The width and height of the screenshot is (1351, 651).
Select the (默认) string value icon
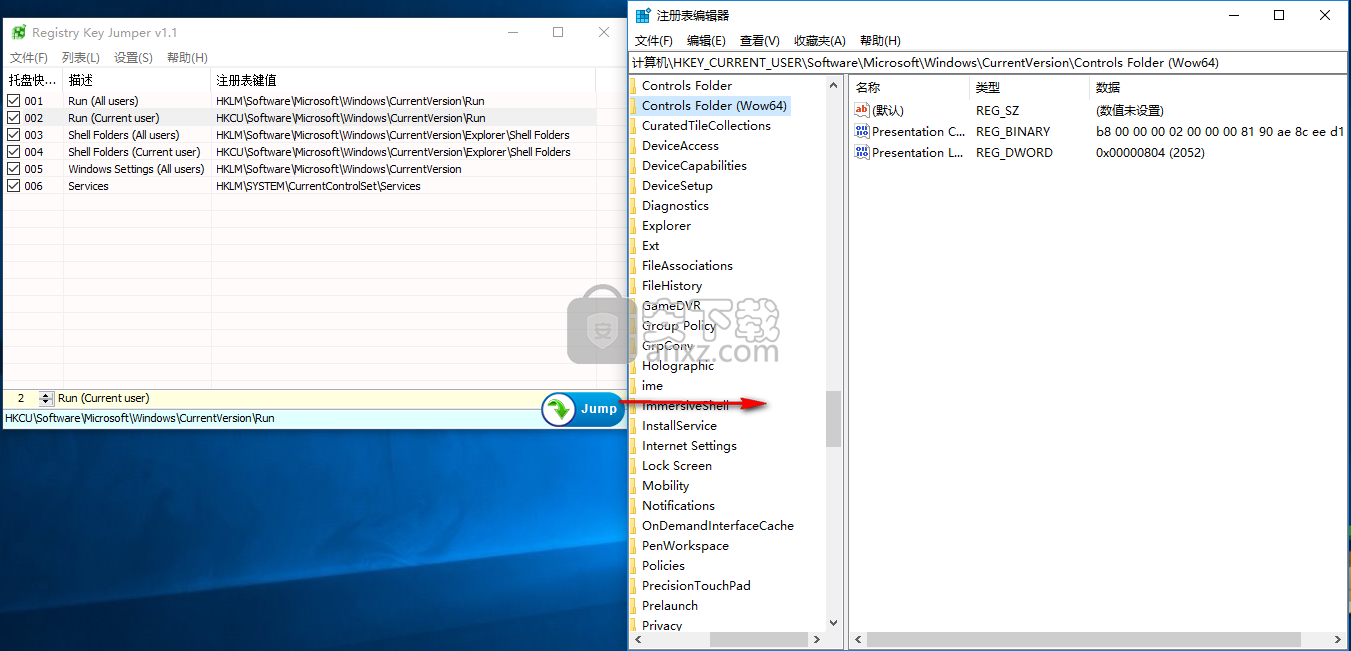(862, 110)
